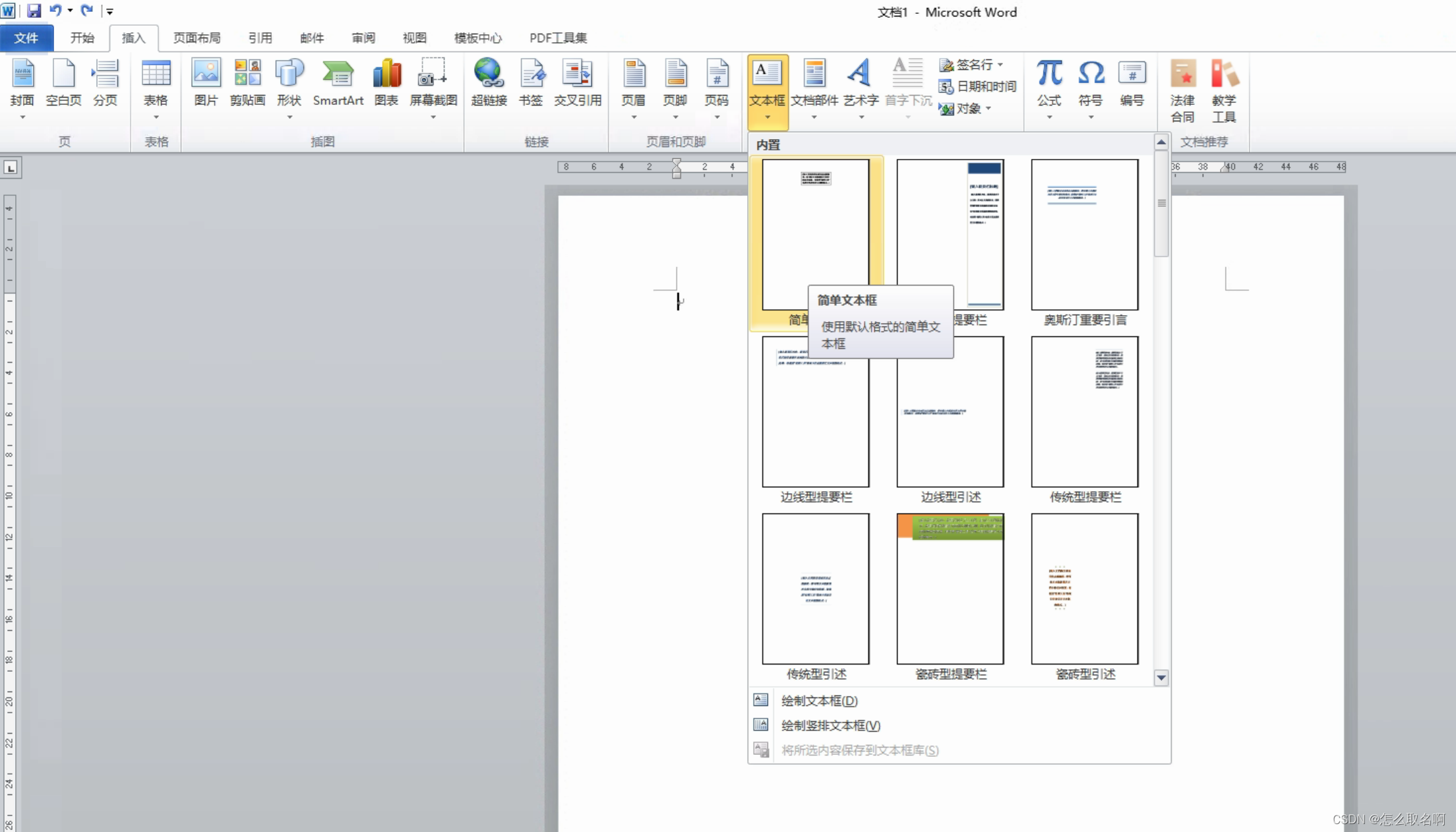
Task: Expand customize quick access toolbar arrow
Action: 110,11
